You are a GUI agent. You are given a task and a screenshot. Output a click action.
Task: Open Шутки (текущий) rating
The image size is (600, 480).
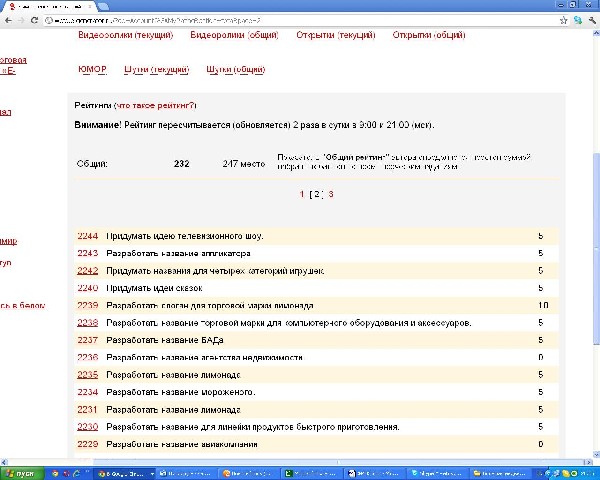157,69
